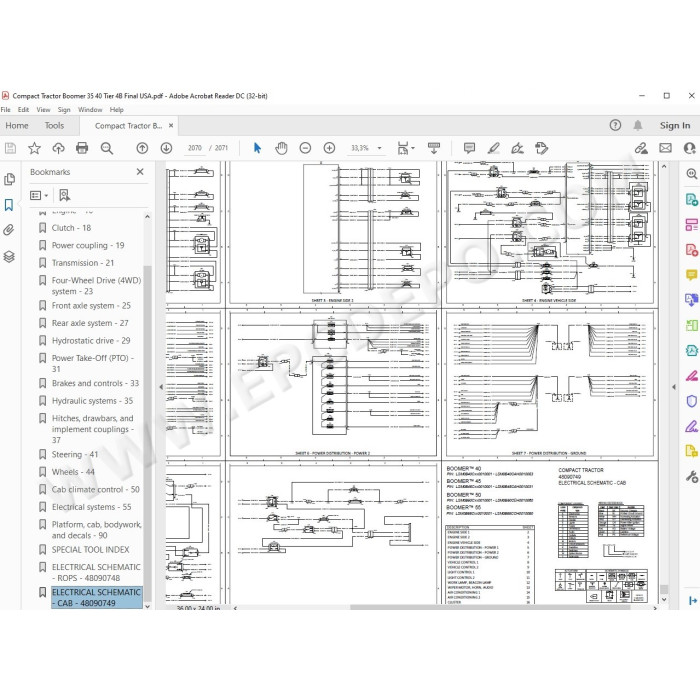Click the scrolling mode keyboard icon

pos(434,148)
